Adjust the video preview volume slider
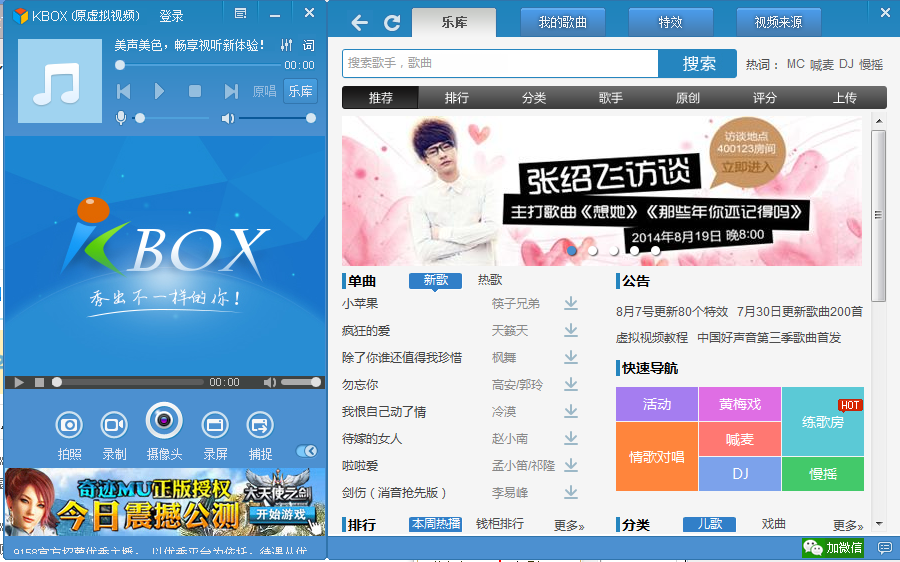This screenshot has height=562, width=900. [x=301, y=382]
